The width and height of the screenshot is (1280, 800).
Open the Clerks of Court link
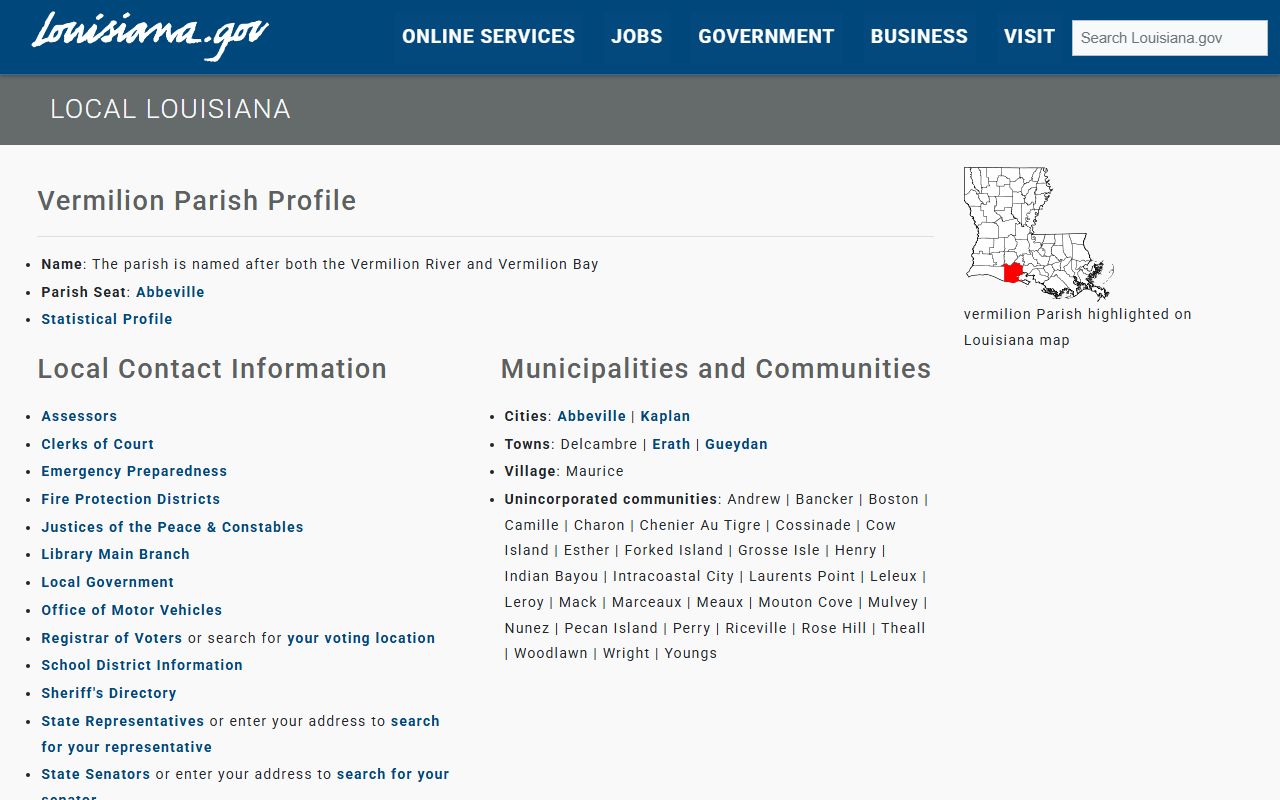pos(97,444)
